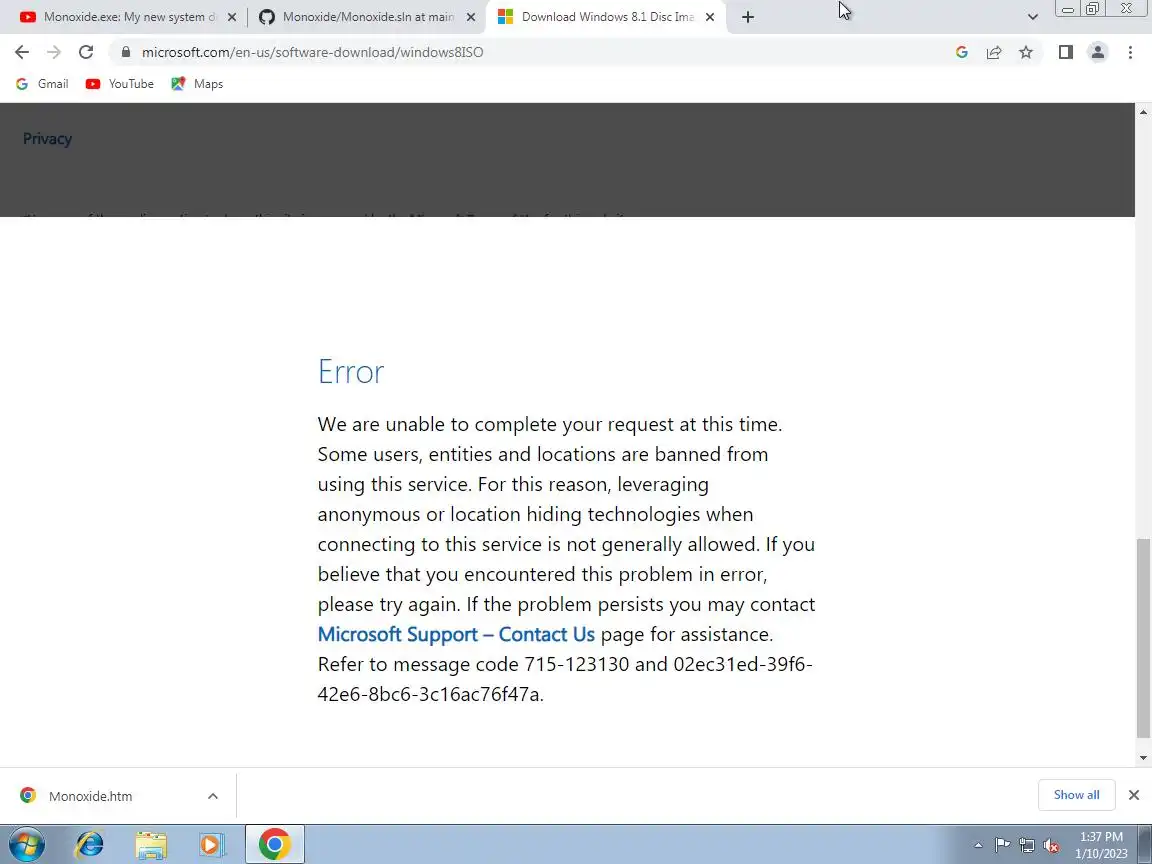Switch to the Monoxide.exe YouTube tab
1152x864 pixels.
(121, 17)
